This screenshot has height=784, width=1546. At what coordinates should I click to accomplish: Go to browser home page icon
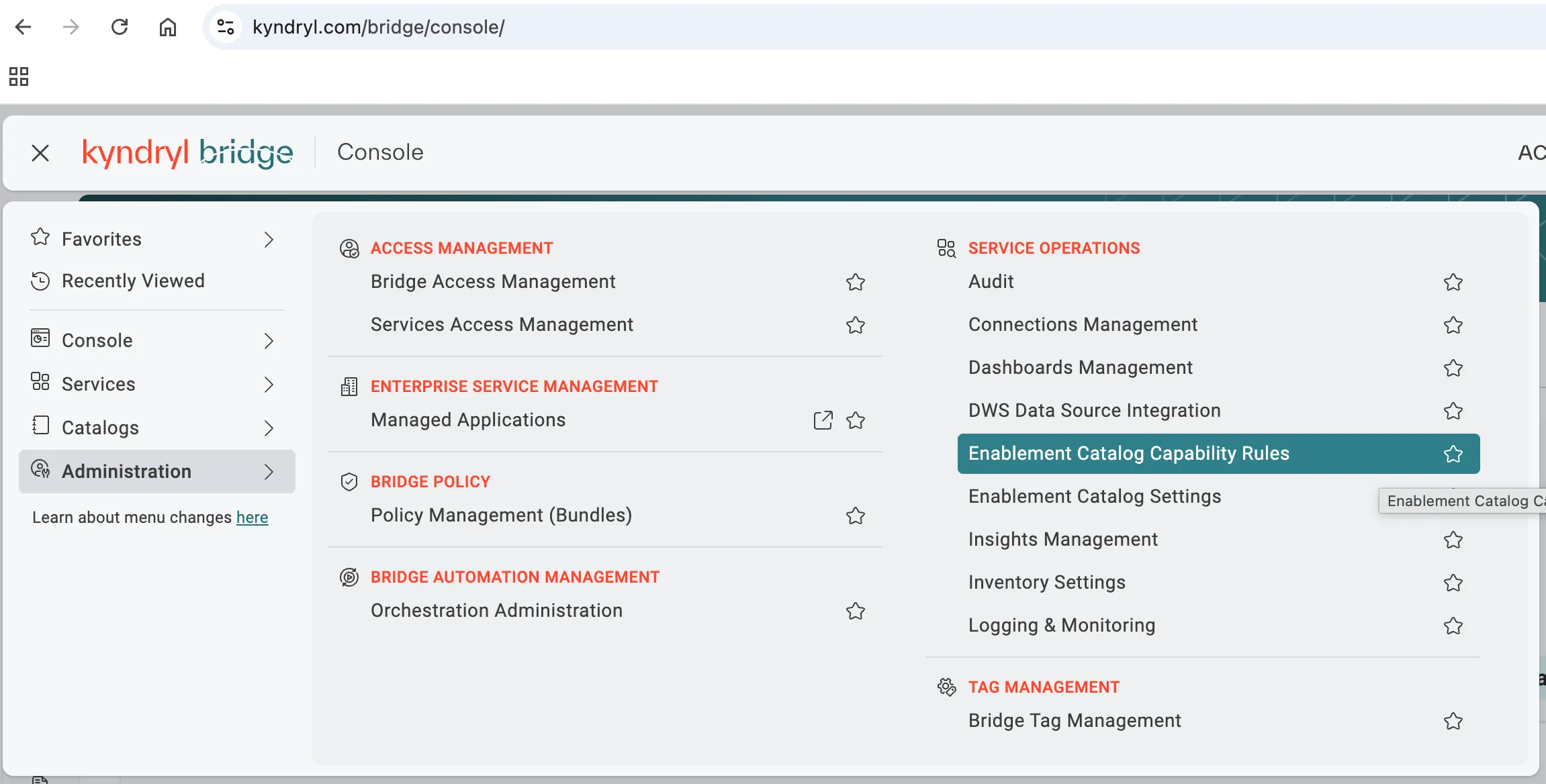point(167,27)
